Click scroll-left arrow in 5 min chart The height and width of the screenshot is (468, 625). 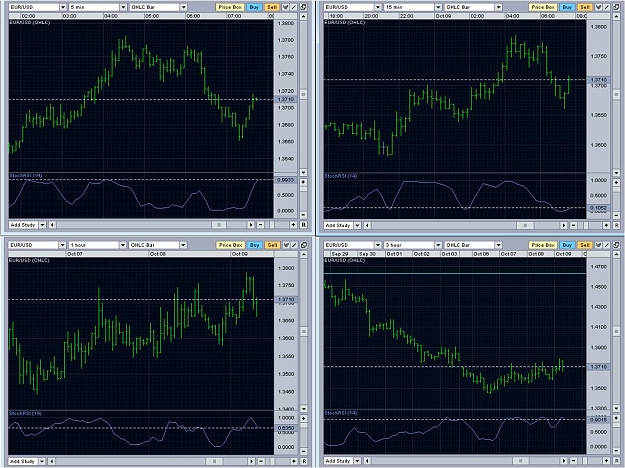tap(52, 225)
